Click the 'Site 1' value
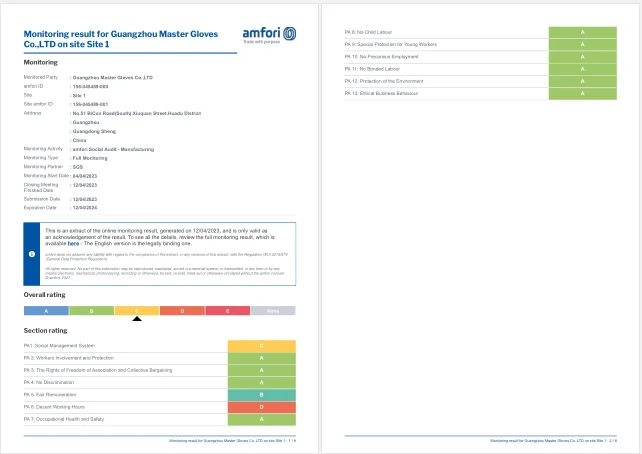The width and height of the screenshot is (642, 454). point(79,95)
